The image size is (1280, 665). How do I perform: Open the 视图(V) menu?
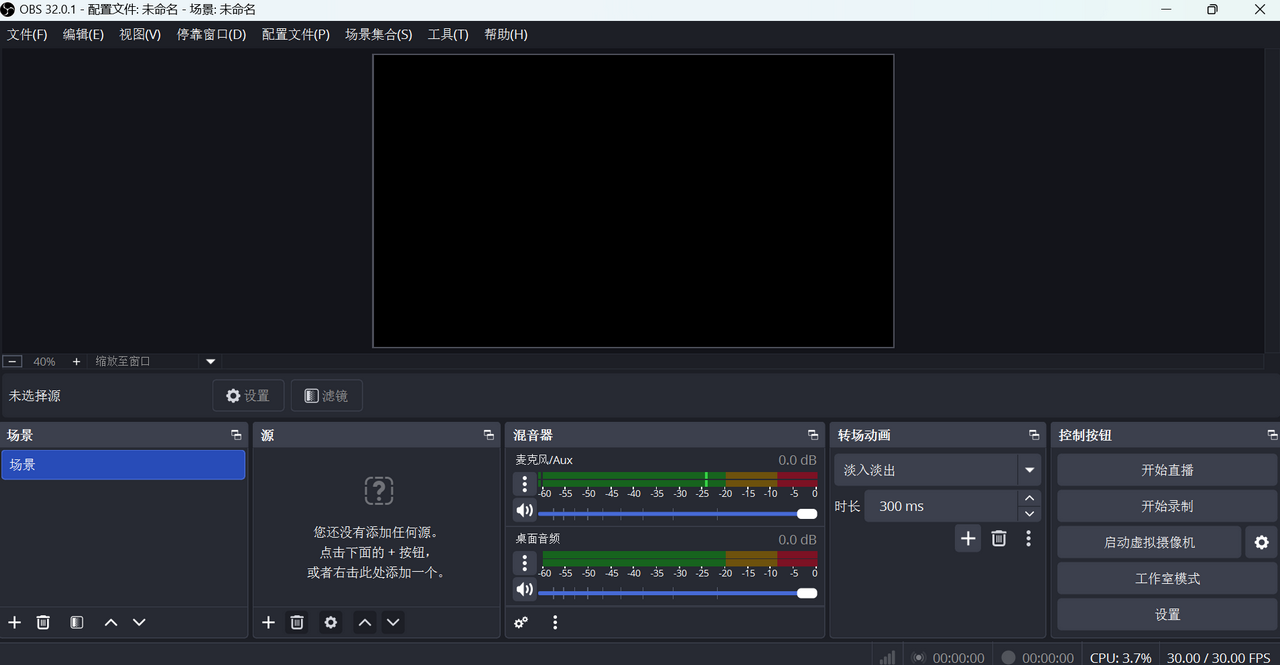tap(139, 33)
